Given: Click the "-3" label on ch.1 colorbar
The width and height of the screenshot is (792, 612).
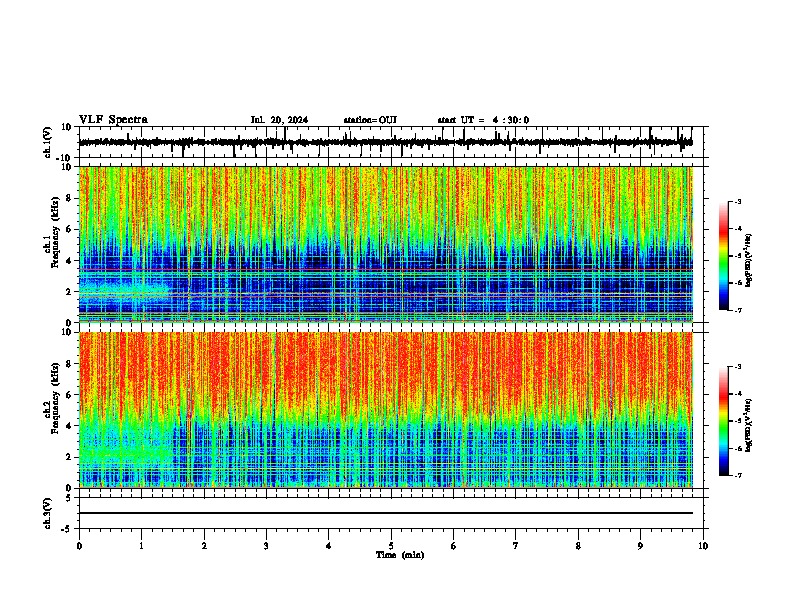Looking at the screenshot, I should pyautogui.click(x=738, y=201).
